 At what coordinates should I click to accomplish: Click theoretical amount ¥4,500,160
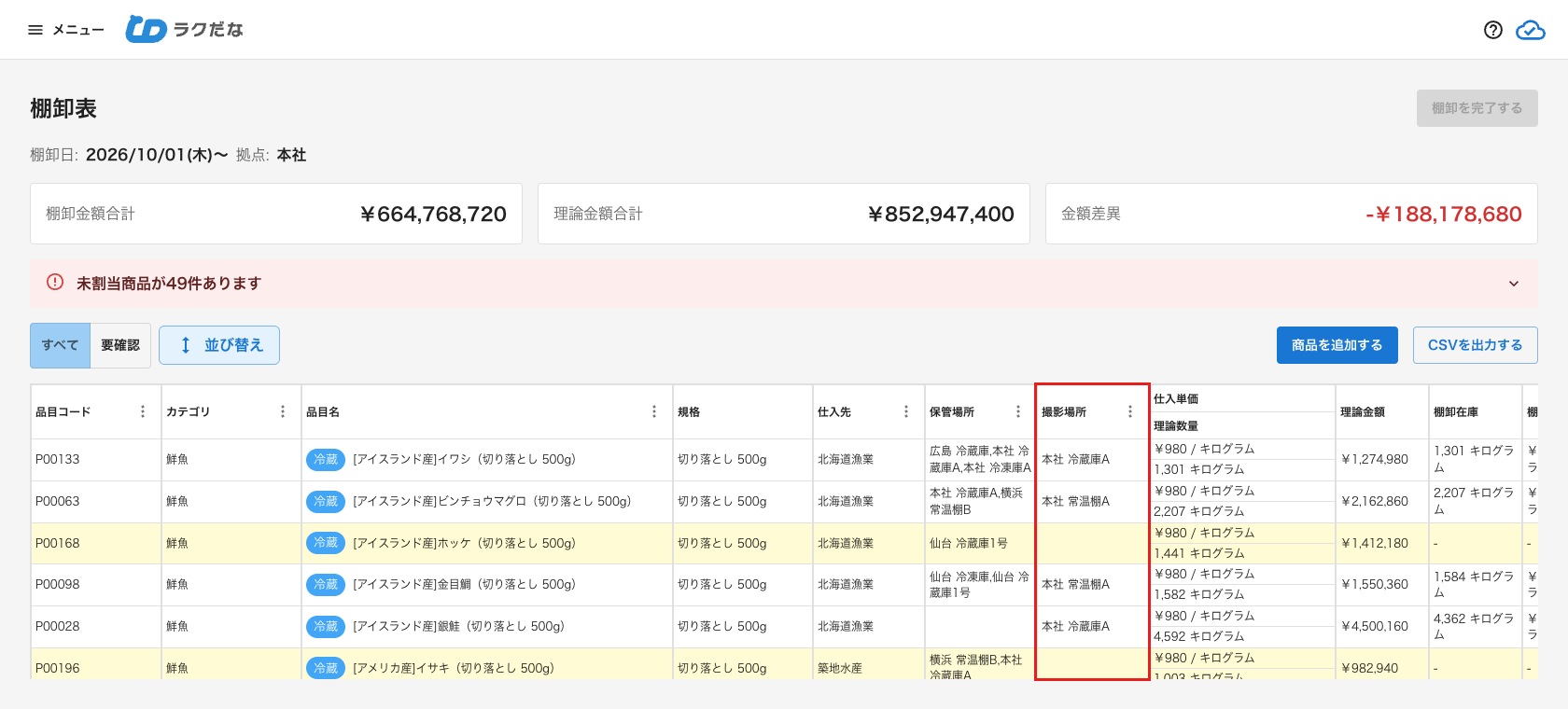click(1375, 627)
